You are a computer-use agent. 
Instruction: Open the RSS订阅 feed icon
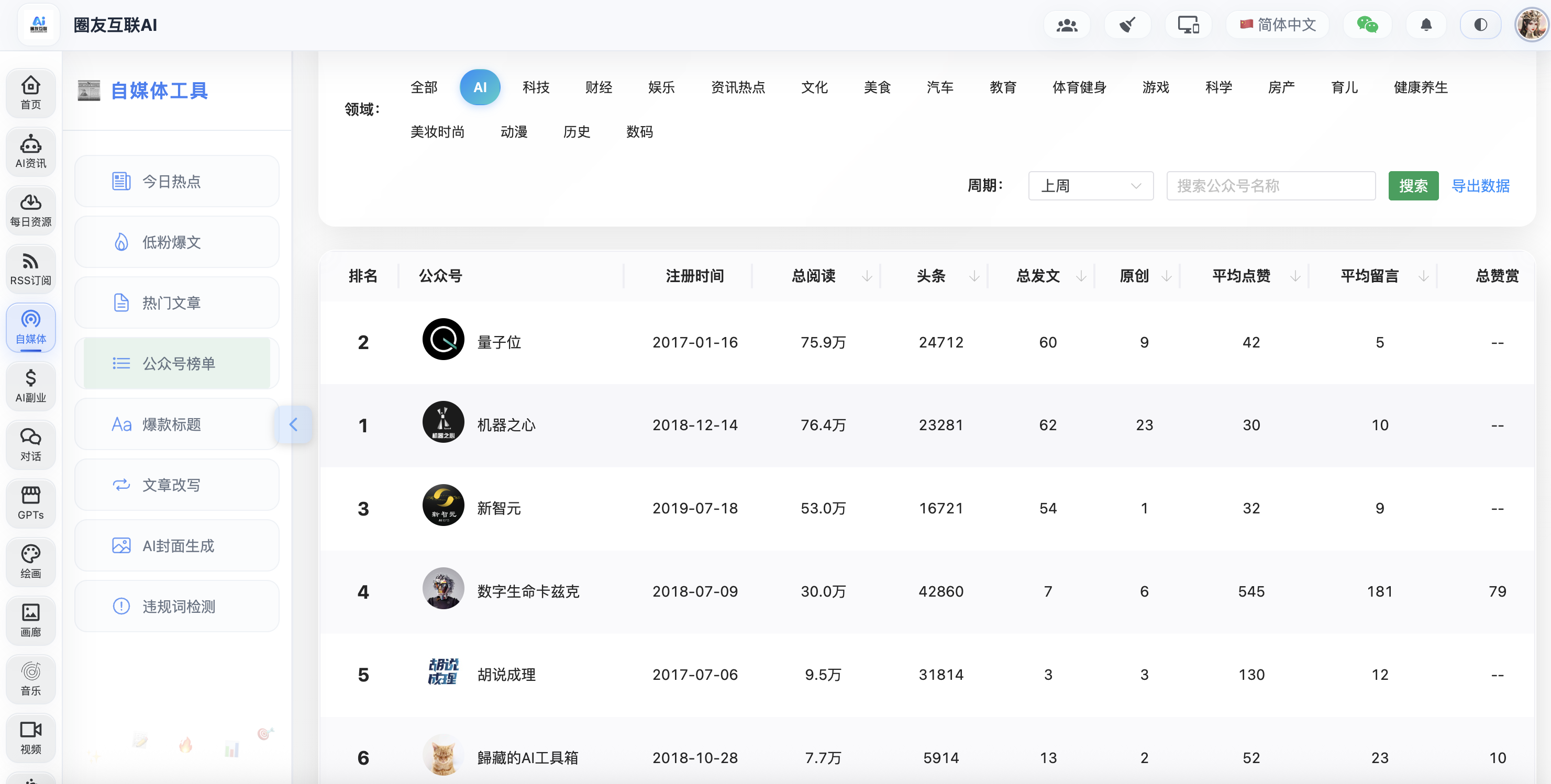coord(31,269)
